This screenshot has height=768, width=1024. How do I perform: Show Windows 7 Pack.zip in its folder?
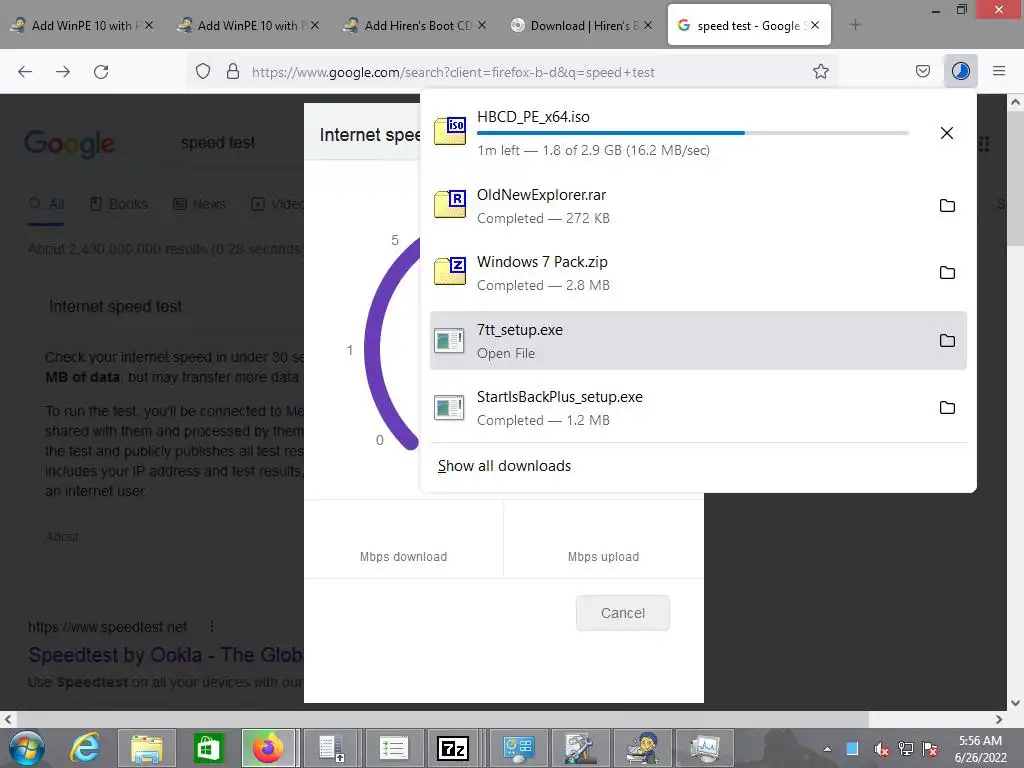pyautogui.click(x=947, y=273)
